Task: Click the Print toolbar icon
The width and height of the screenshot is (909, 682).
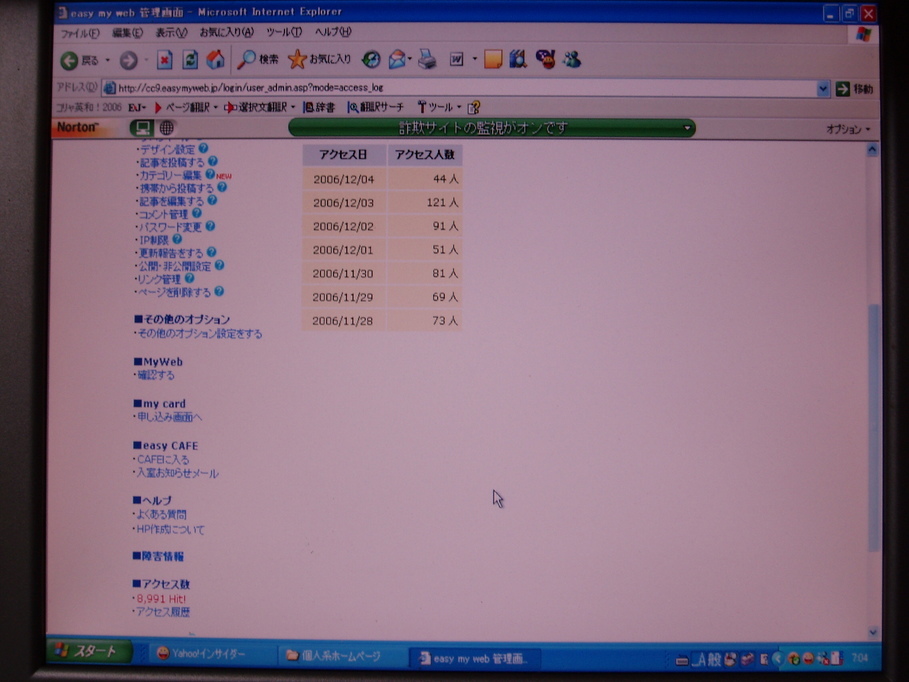Action: (x=427, y=60)
